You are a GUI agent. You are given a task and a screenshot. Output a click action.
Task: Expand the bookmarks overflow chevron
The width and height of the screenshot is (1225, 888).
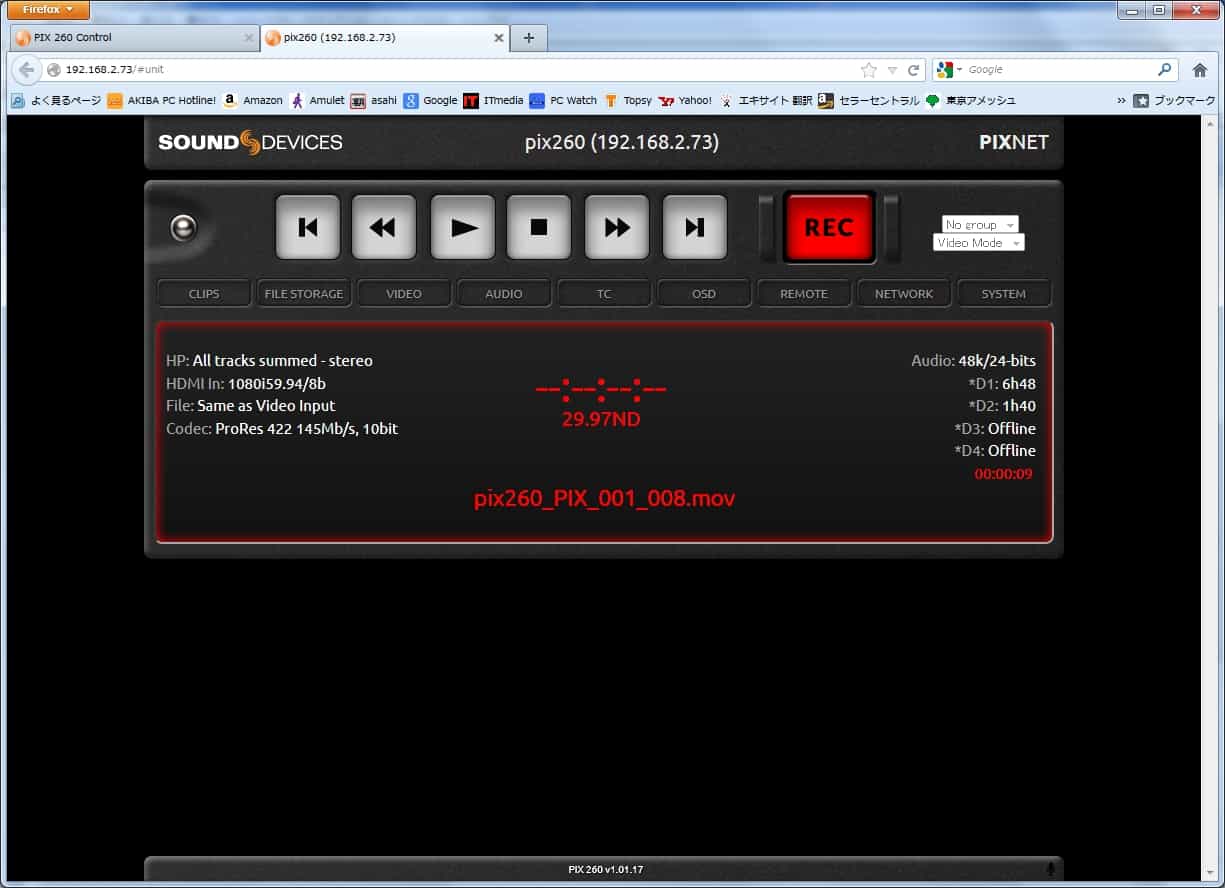pos(1120,100)
